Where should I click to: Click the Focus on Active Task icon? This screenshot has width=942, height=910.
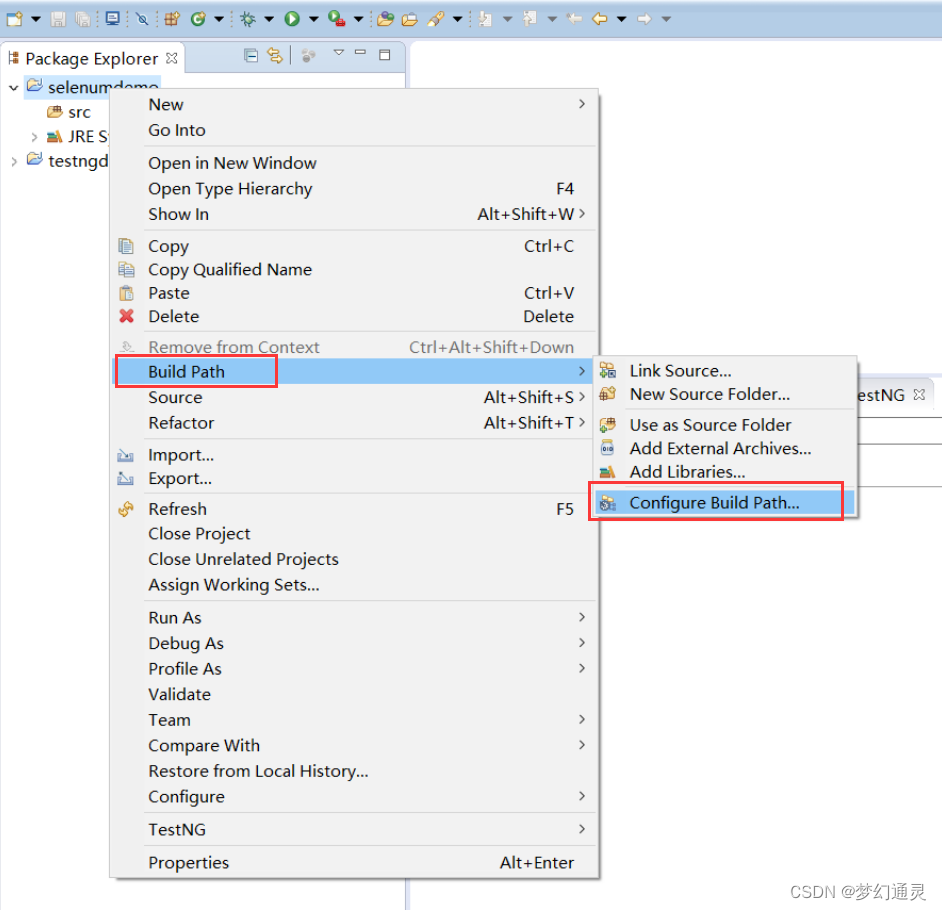[x=308, y=56]
